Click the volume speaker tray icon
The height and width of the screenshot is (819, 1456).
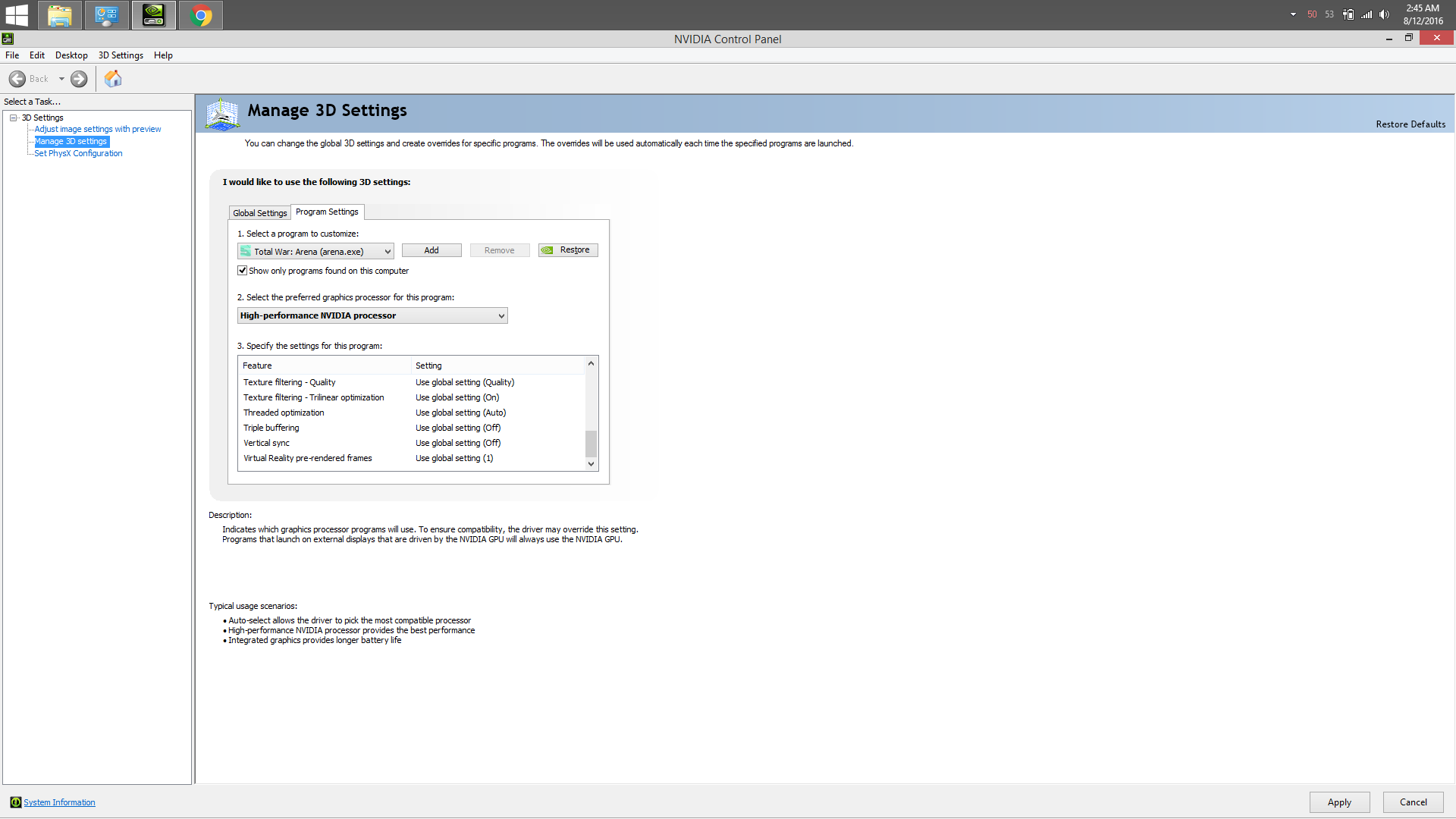point(1384,14)
